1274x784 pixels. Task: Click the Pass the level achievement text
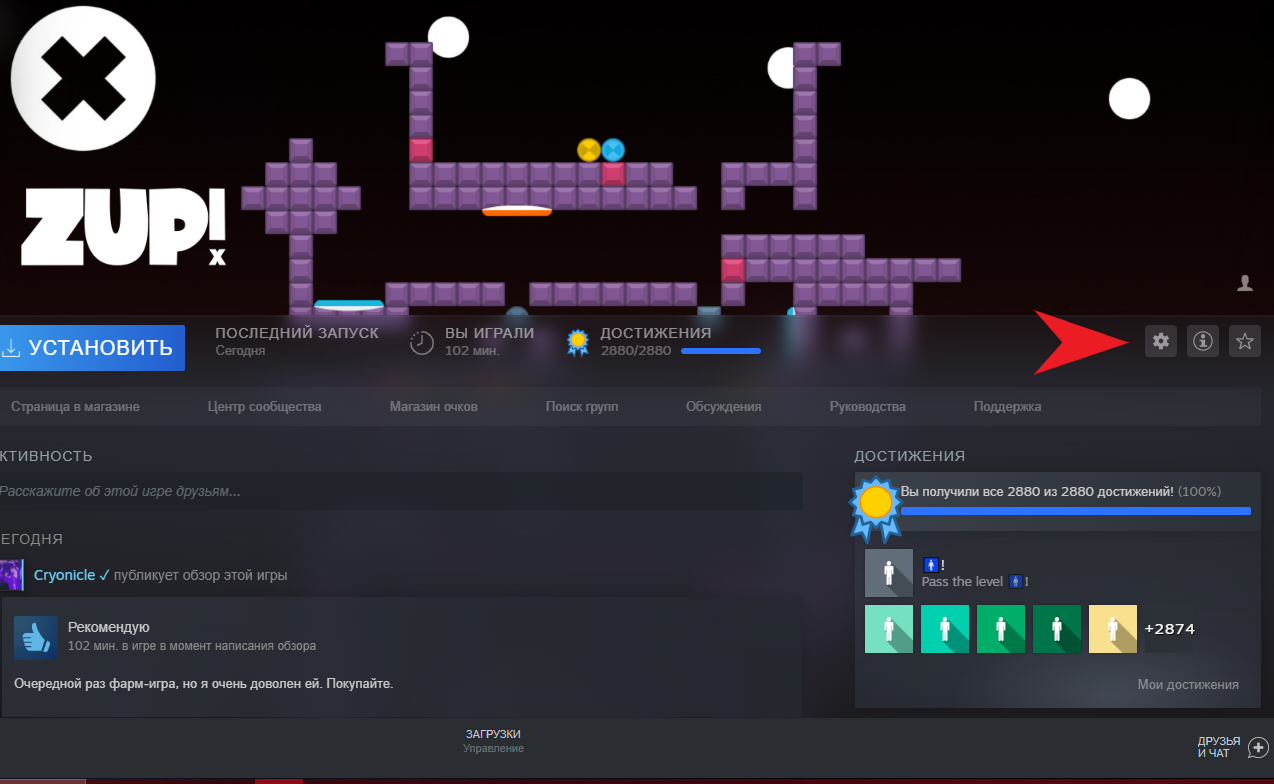pos(975,582)
